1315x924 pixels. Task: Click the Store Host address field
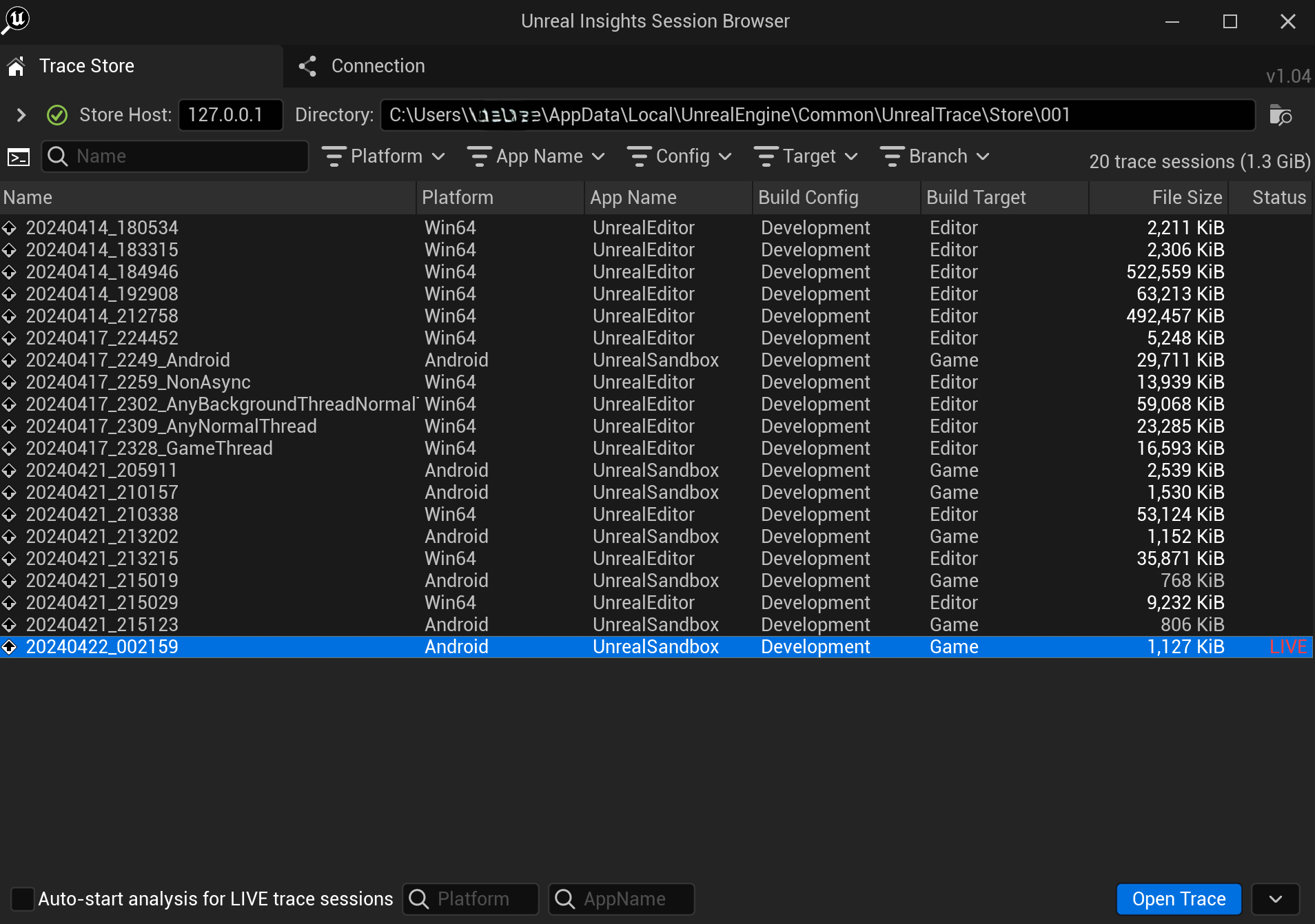point(231,115)
